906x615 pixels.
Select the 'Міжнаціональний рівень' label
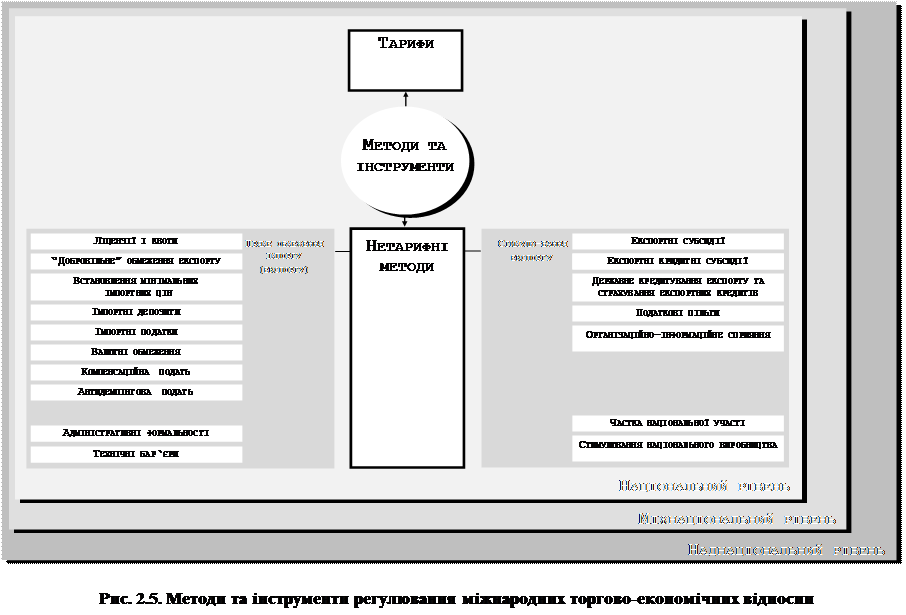pyautogui.click(x=737, y=518)
